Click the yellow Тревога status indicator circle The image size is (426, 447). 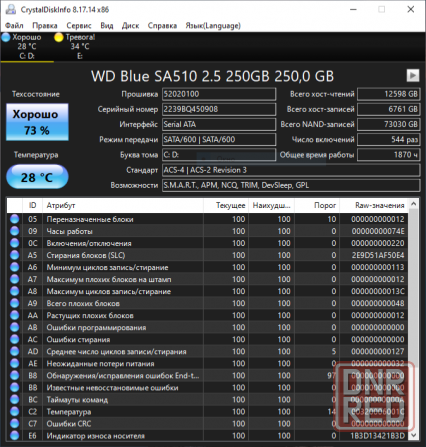tap(59, 37)
